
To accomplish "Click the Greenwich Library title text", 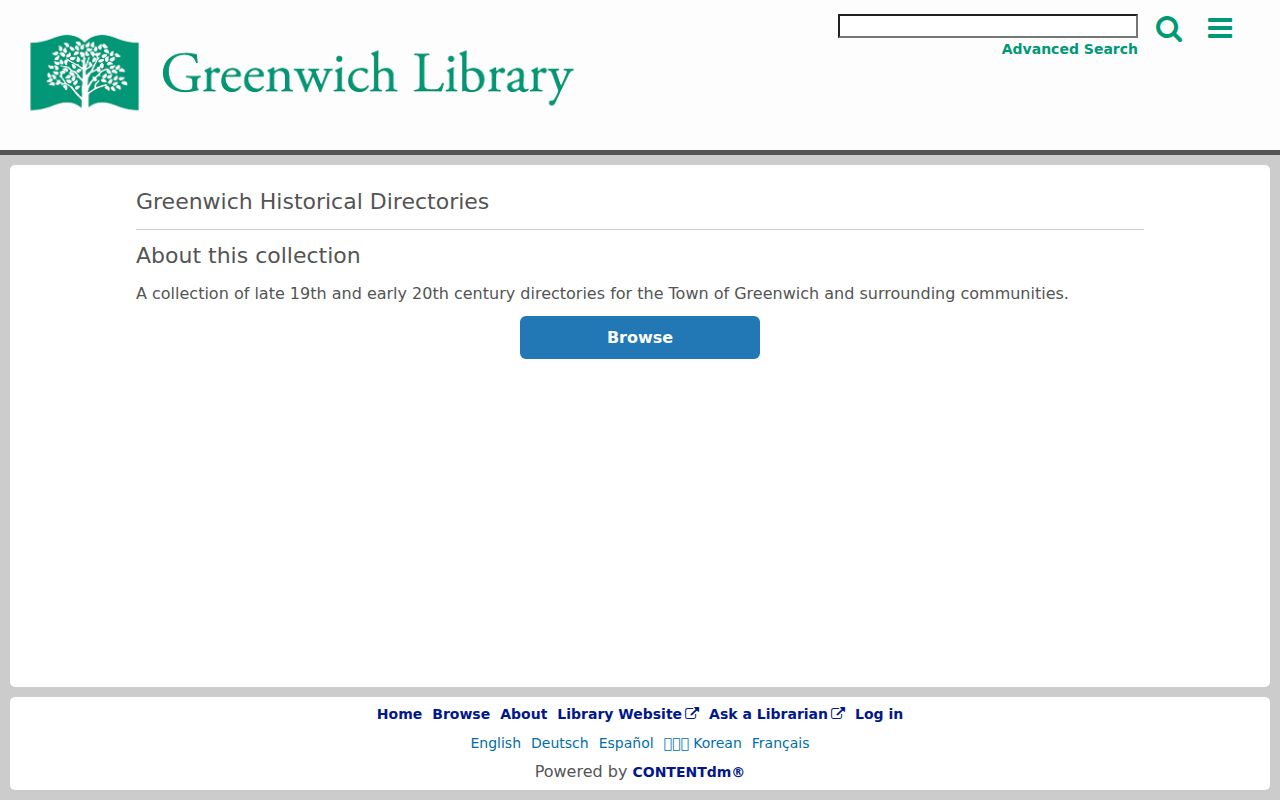I will [x=367, y=75].
